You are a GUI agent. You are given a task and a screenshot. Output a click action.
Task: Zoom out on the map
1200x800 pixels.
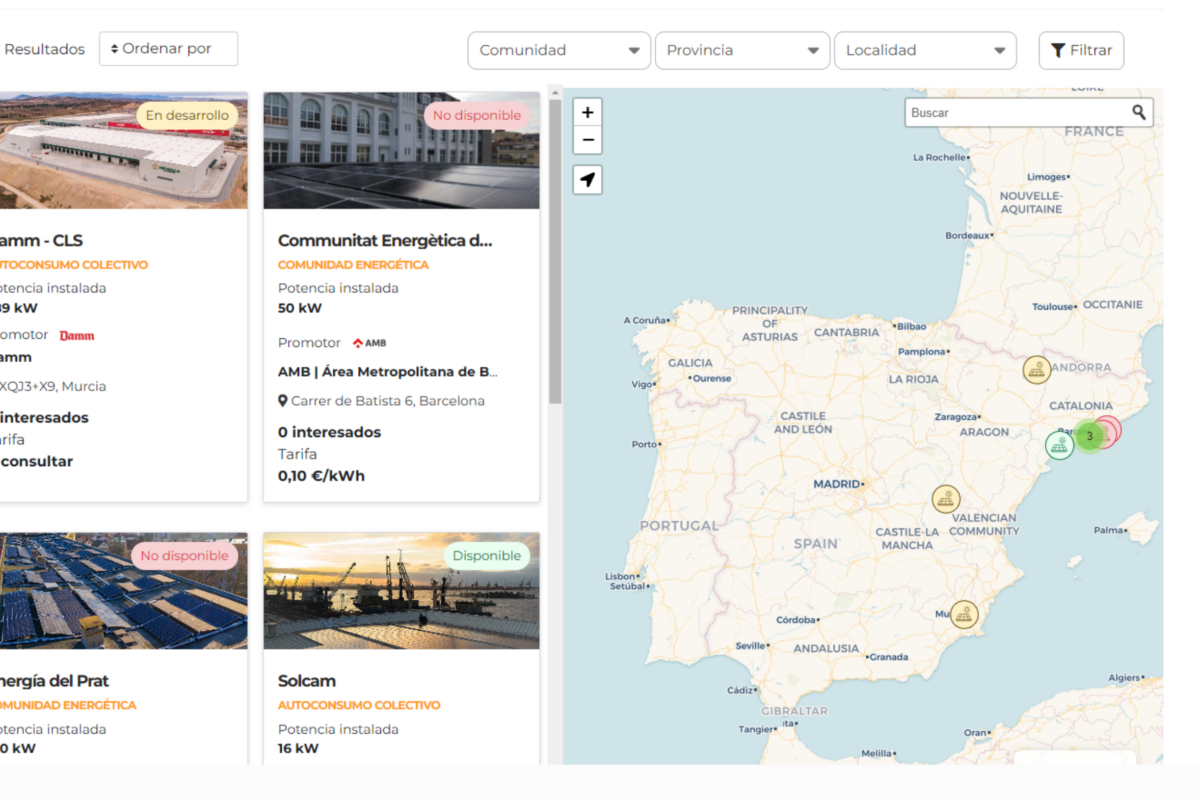click(588, 140)
